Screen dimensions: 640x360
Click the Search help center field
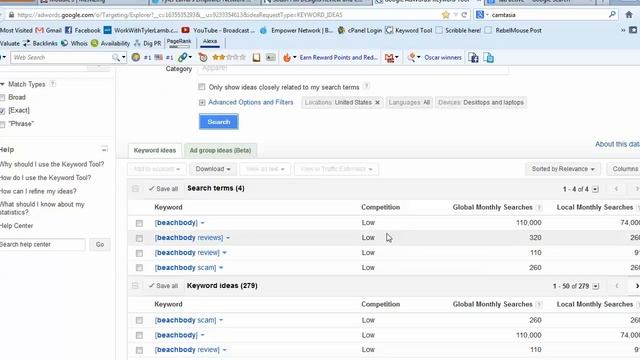[42, 244]
